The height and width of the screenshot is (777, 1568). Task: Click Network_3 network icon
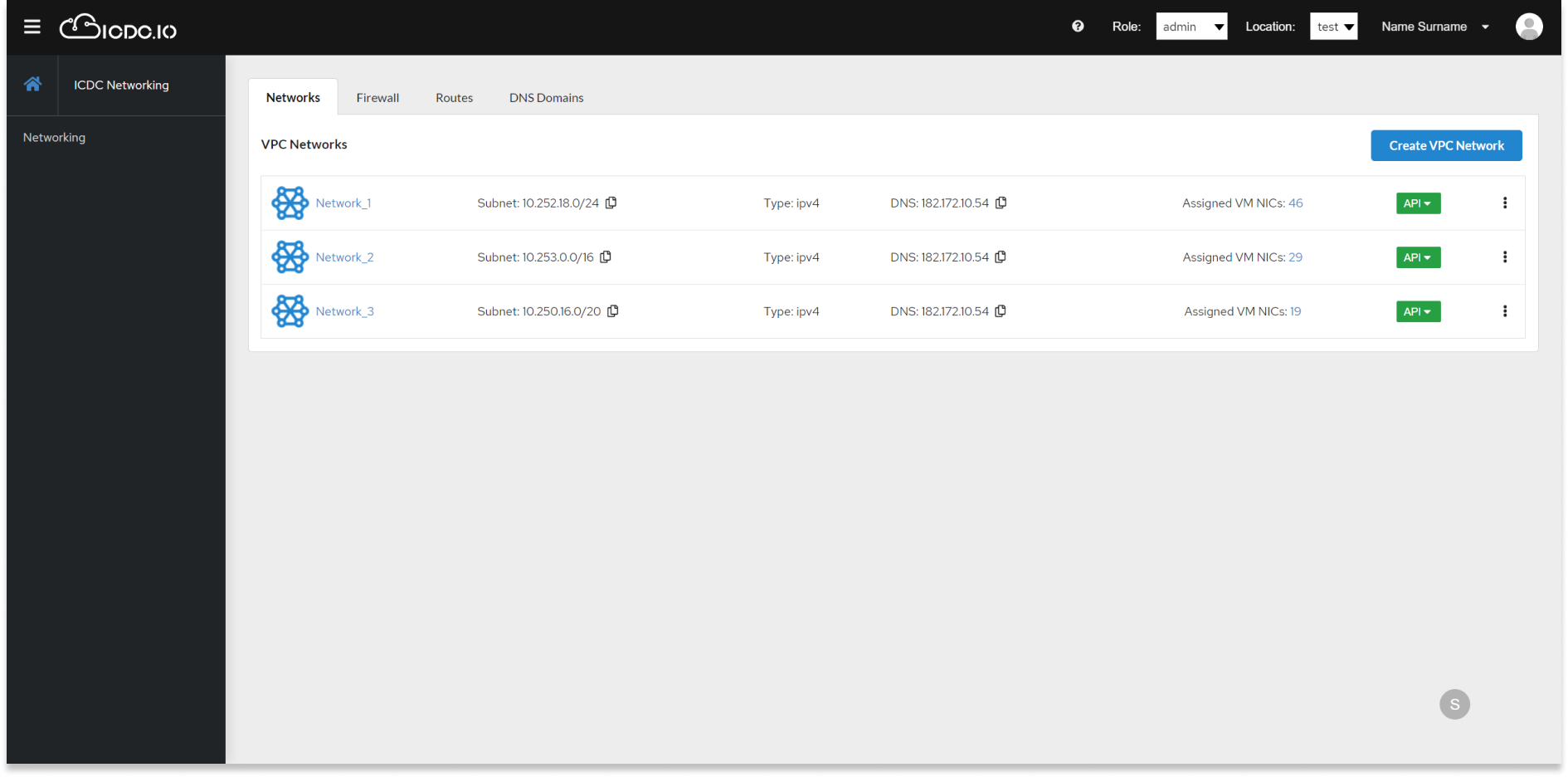pyautogui.click(x=290, y=311)
